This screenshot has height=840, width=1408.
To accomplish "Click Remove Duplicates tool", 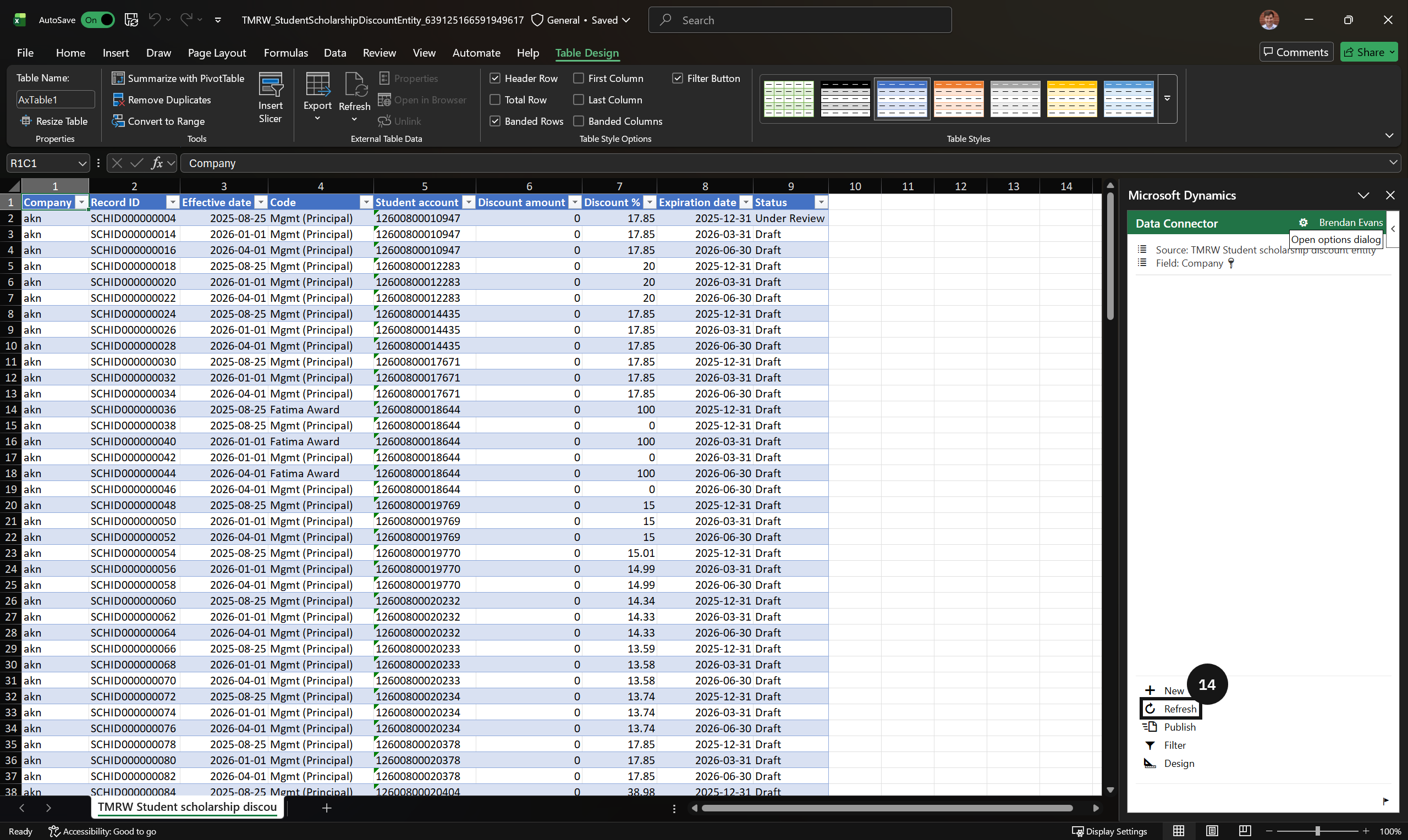I will (161, 100).
